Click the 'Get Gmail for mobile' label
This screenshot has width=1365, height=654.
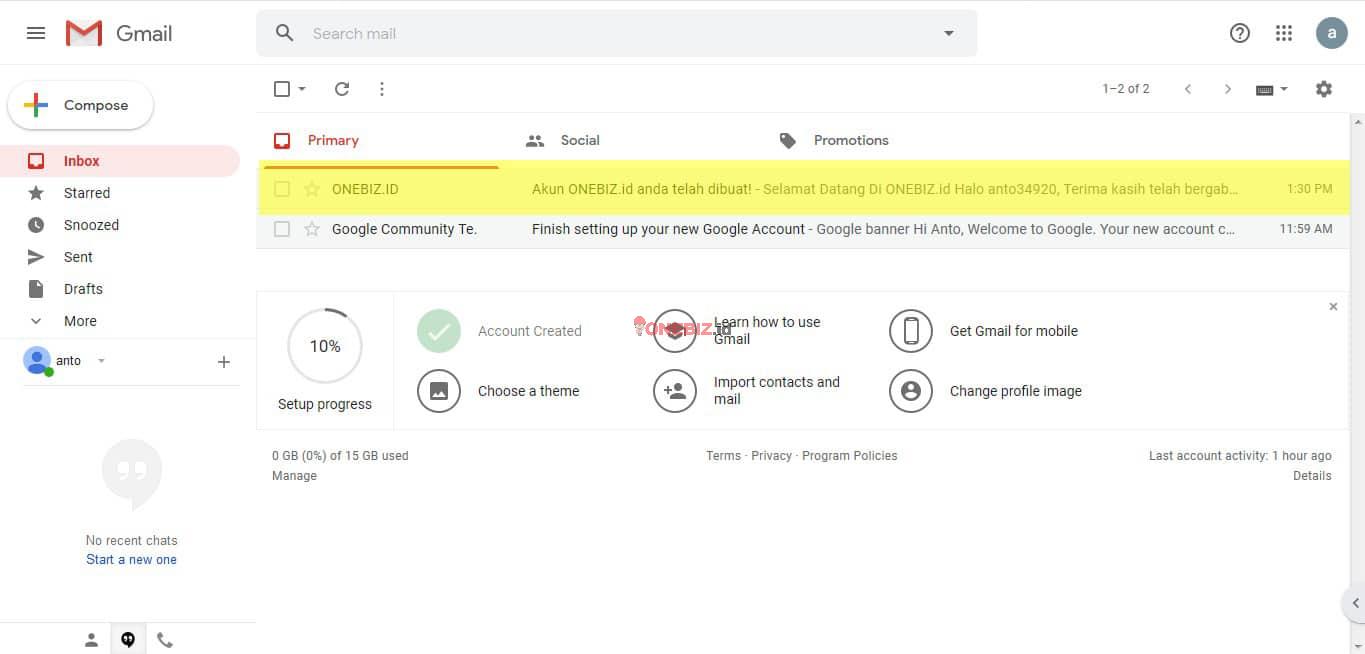[x=1014, y=331]
